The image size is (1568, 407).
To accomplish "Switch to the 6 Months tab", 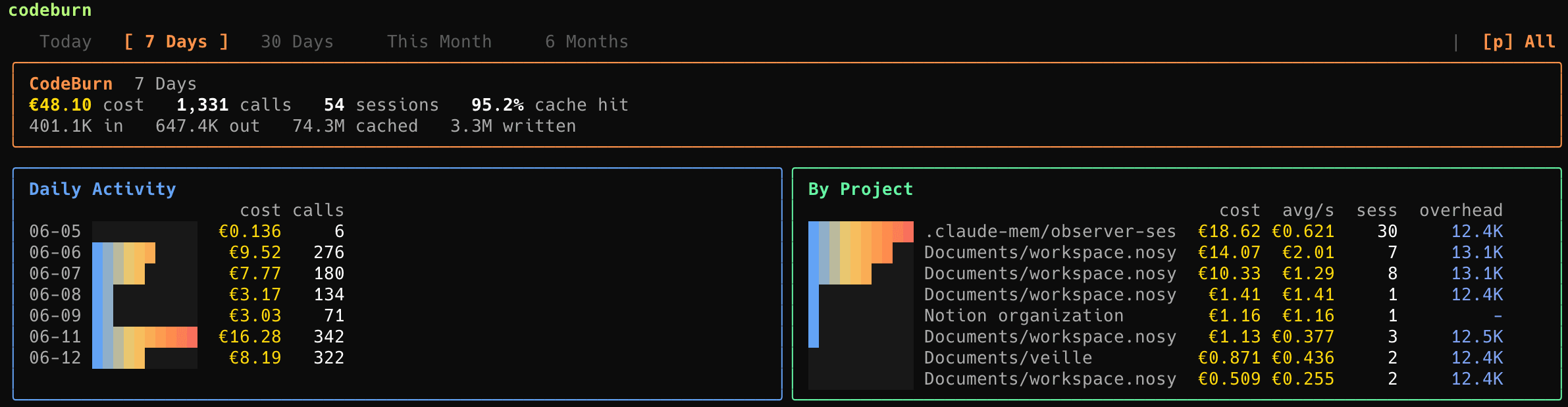I will click(587, 41).
